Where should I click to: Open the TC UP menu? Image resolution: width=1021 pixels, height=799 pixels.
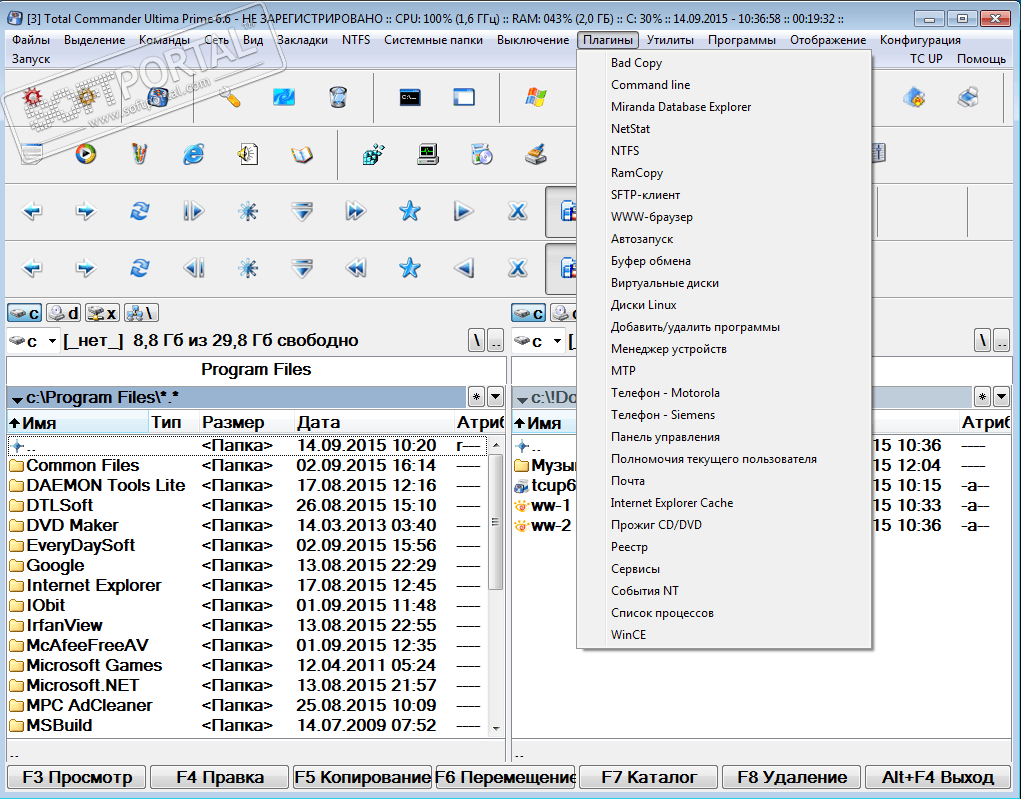pos(926,59)
